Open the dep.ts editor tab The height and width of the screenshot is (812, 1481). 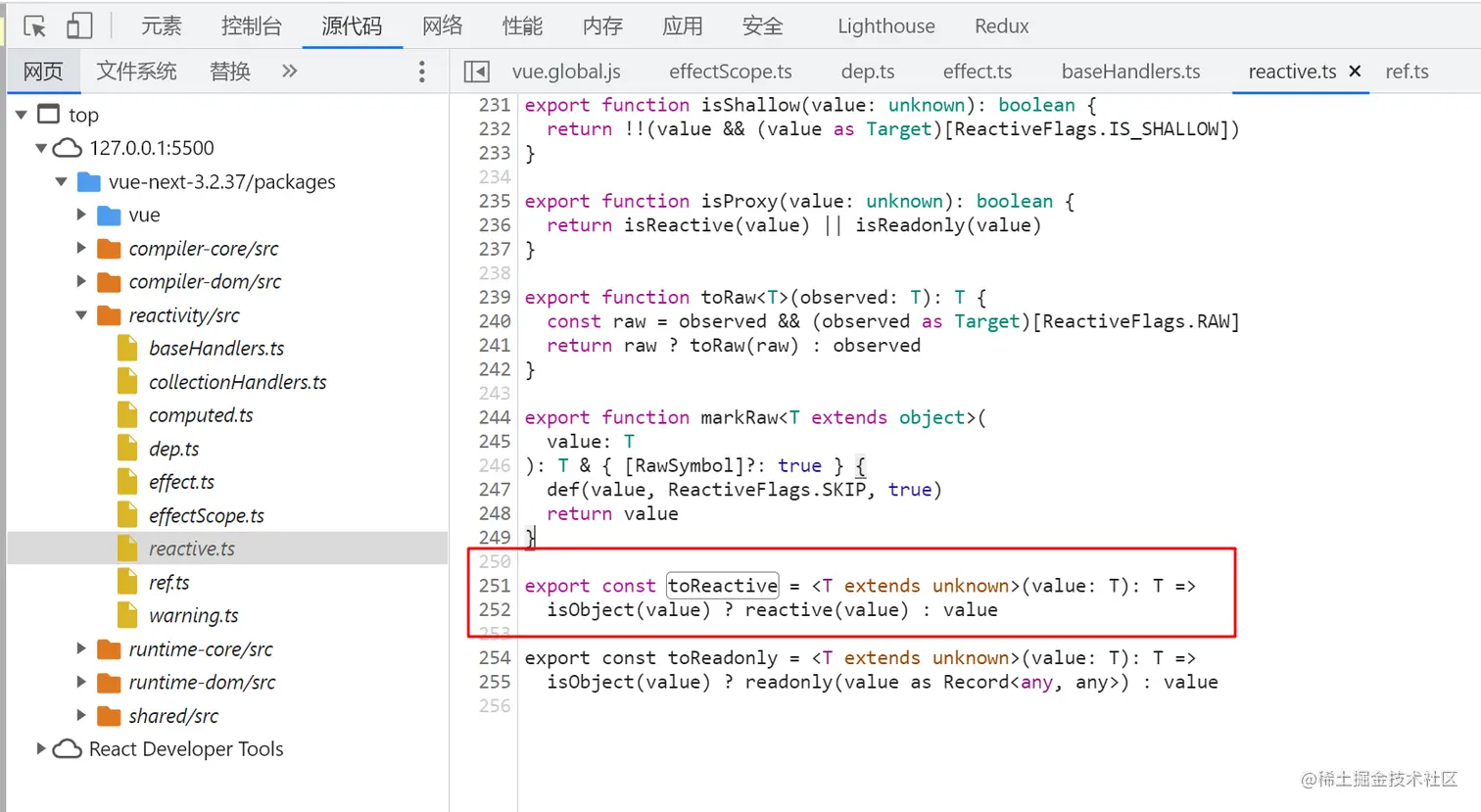point(868,72)
